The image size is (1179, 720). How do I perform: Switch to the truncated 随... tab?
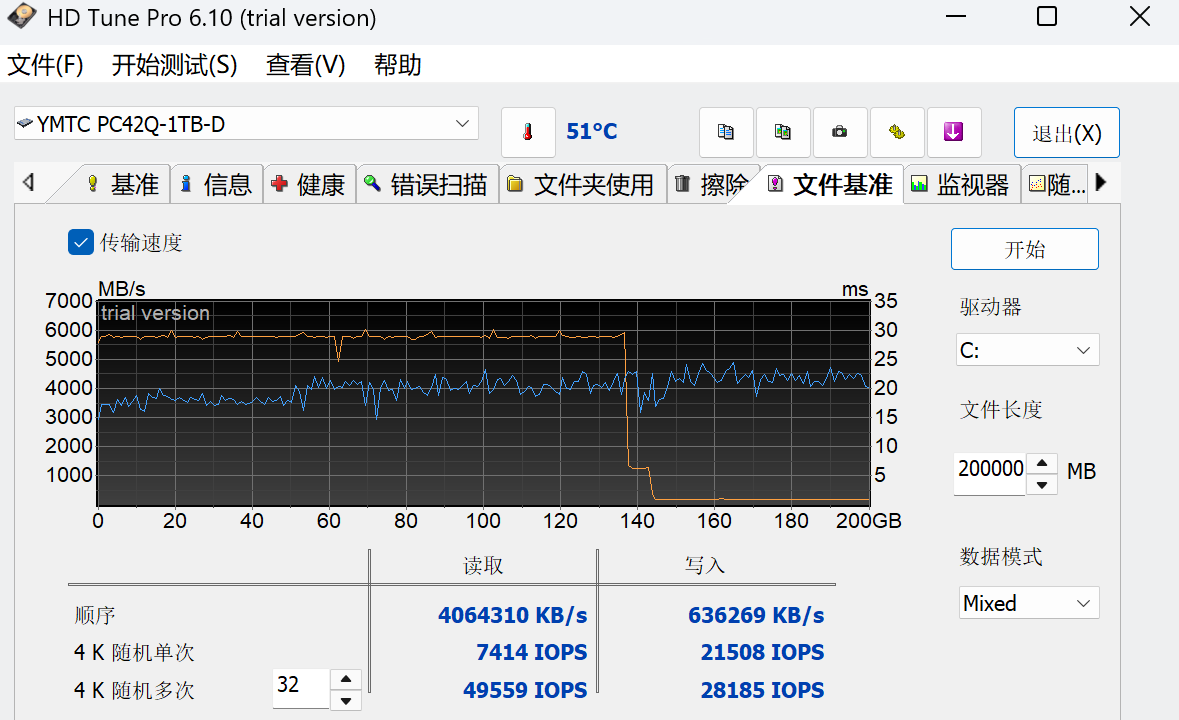tap(1056, 184)
